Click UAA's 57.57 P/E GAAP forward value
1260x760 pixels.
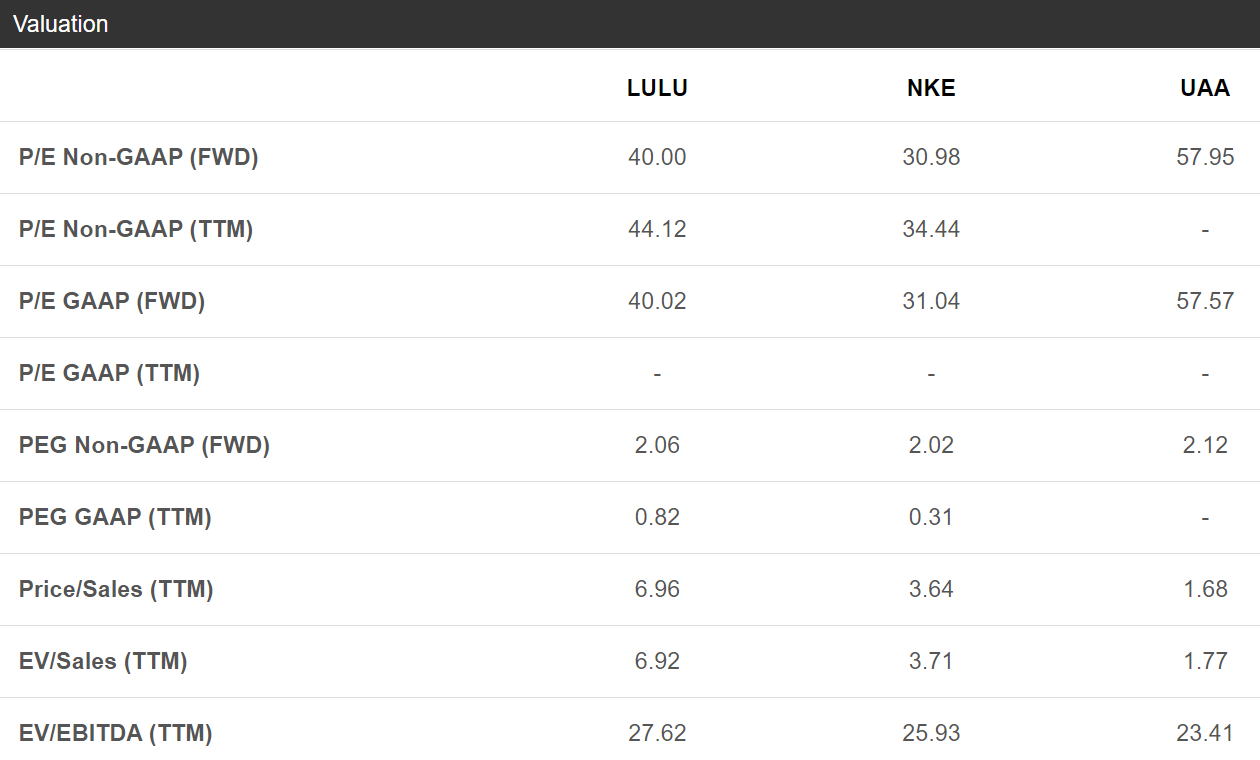pyautogui.click(x=1205, y=301)
